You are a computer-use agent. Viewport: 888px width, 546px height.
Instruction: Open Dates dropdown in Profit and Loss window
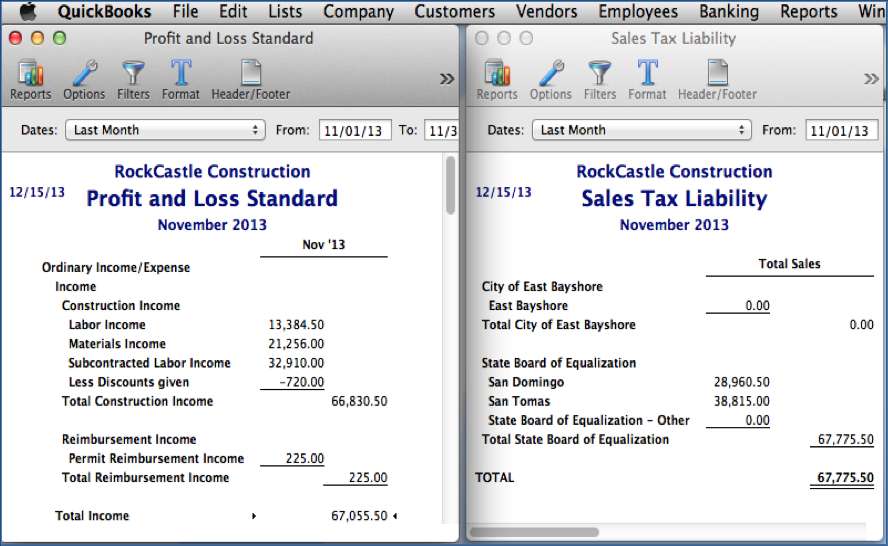(165, 130)
